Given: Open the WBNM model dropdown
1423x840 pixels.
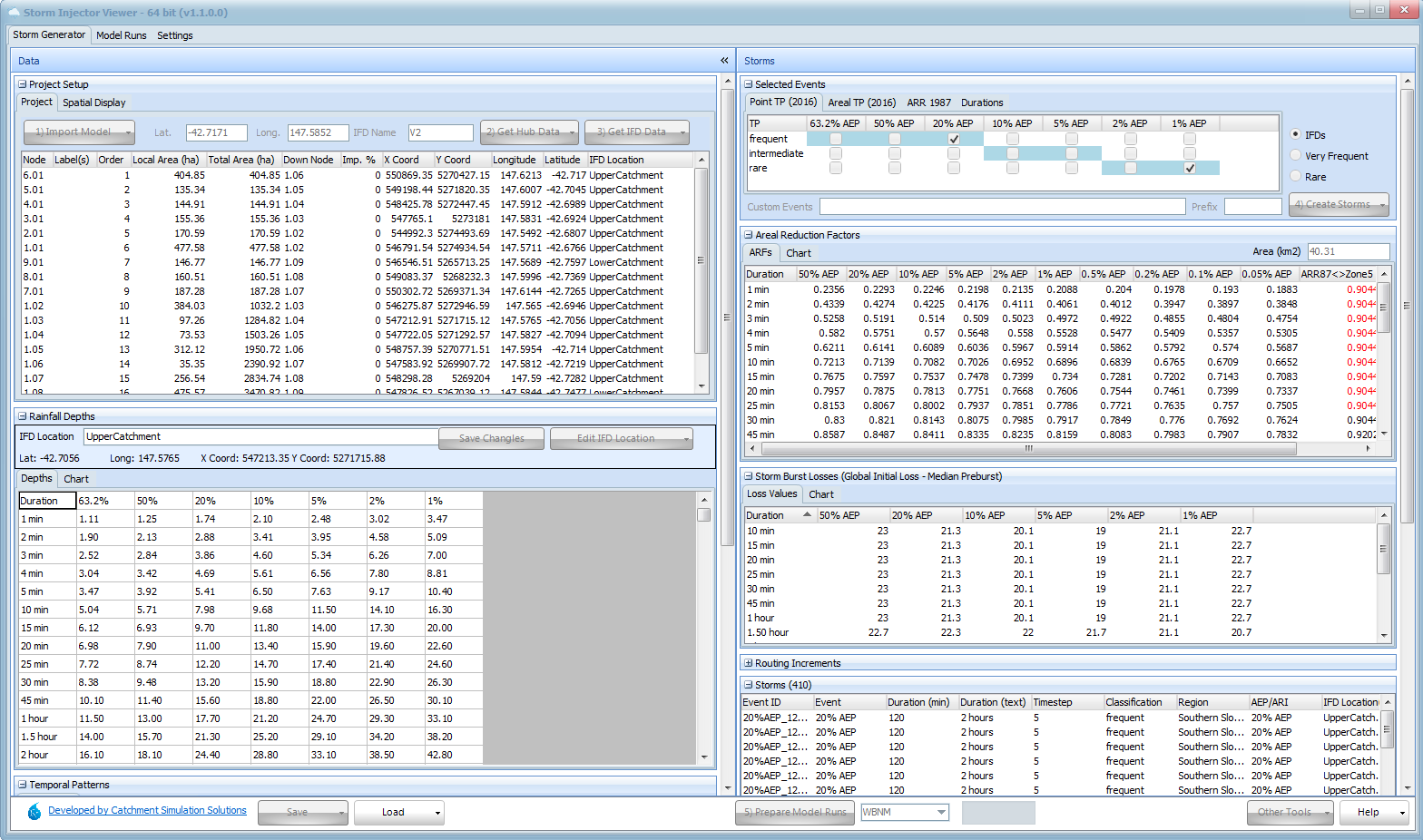Looking at the screenshot, I should 941,812.
